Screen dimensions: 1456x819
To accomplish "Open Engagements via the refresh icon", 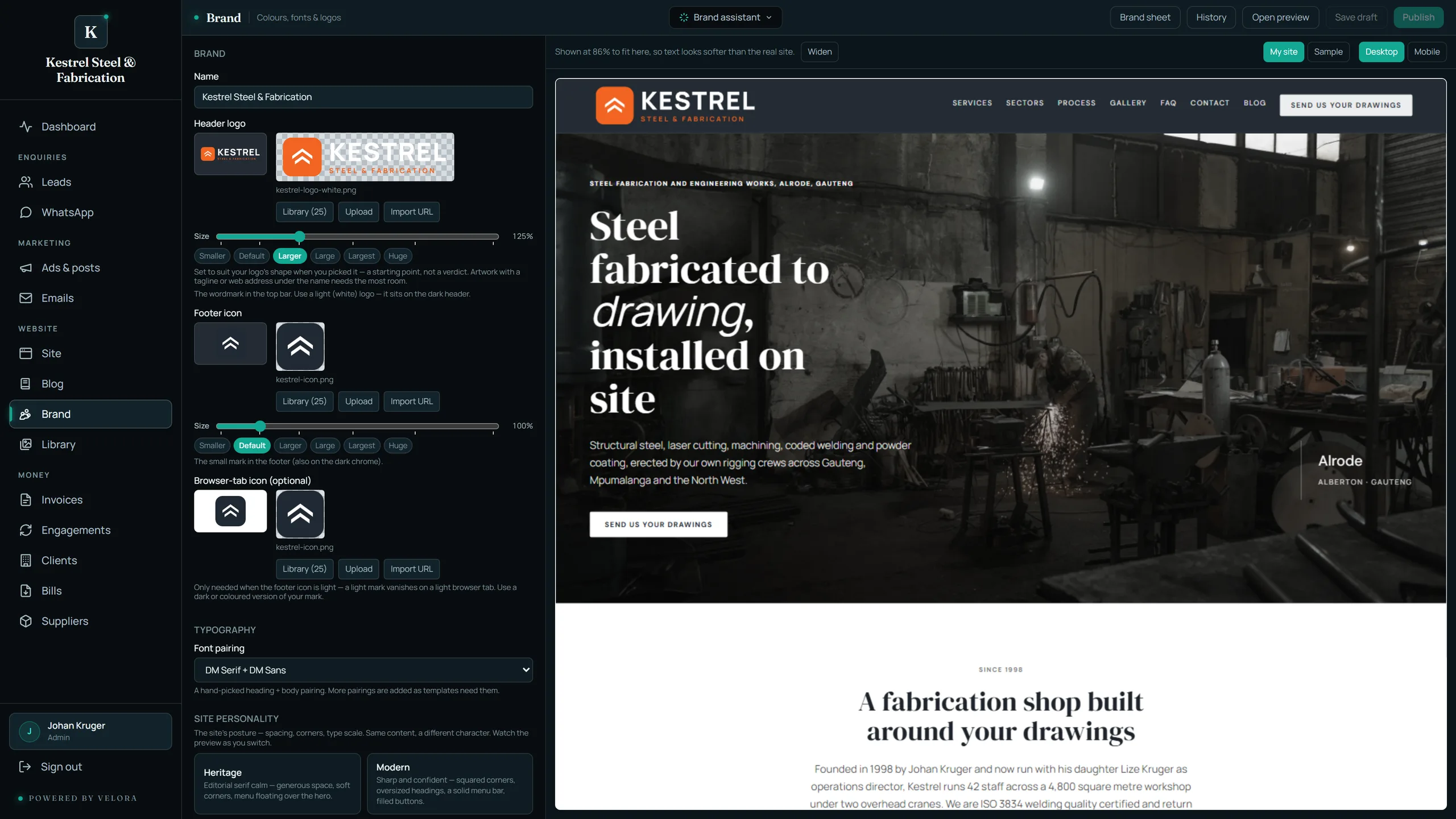I will tap(26, 530).
